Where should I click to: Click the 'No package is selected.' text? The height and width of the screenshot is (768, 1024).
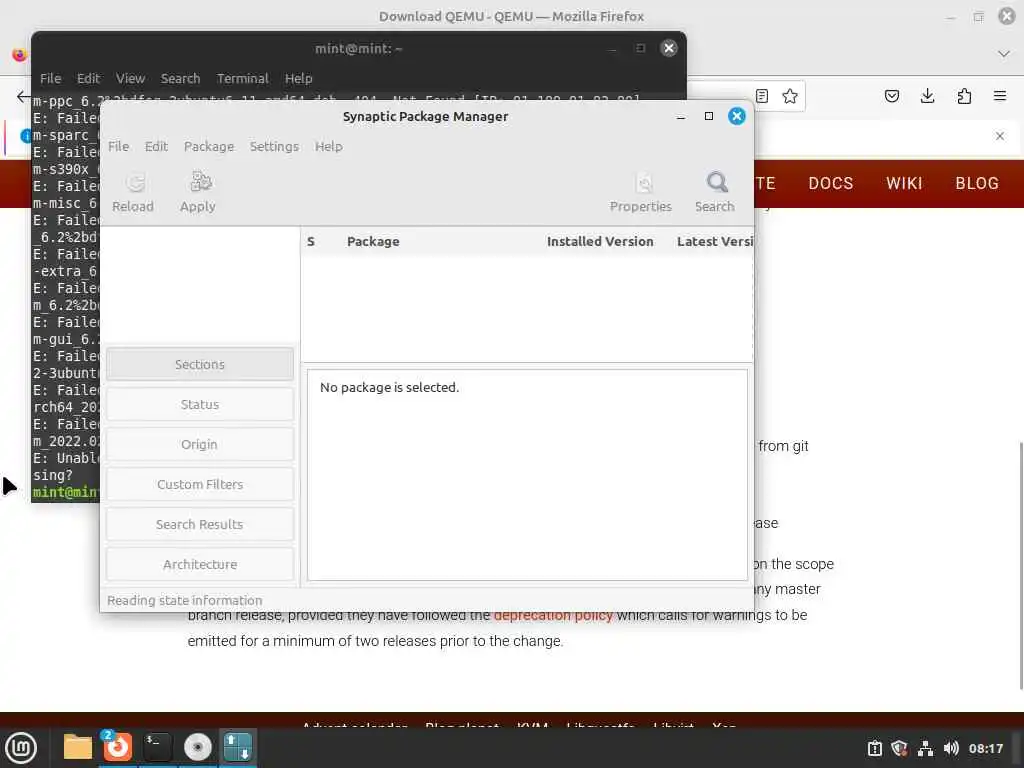(389, 387)
